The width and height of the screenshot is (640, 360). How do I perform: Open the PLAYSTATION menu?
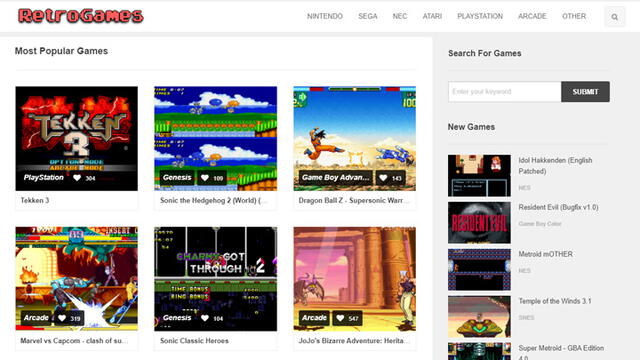click(480, 16)
